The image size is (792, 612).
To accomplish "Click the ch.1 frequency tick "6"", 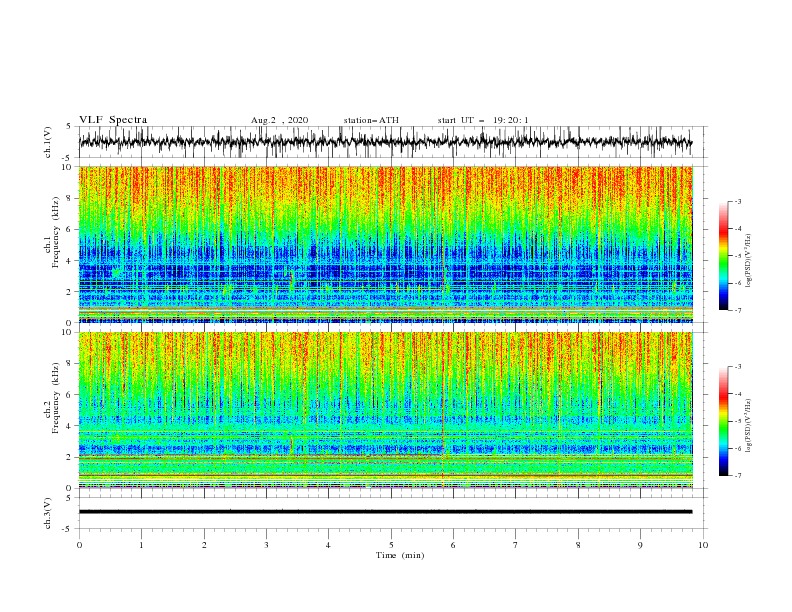I will point(69,229).
